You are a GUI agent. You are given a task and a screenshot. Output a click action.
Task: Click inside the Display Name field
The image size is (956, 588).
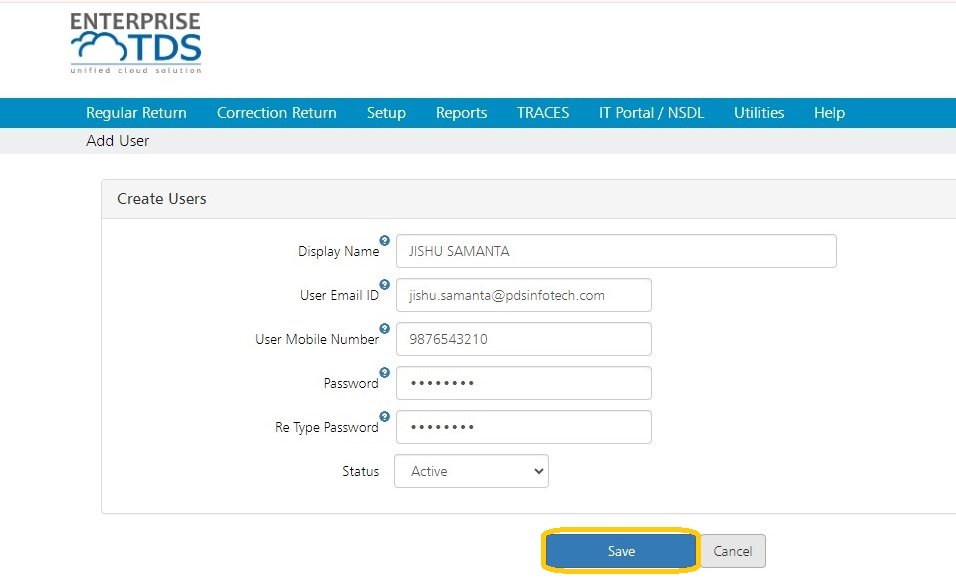(x=614, y=251)
